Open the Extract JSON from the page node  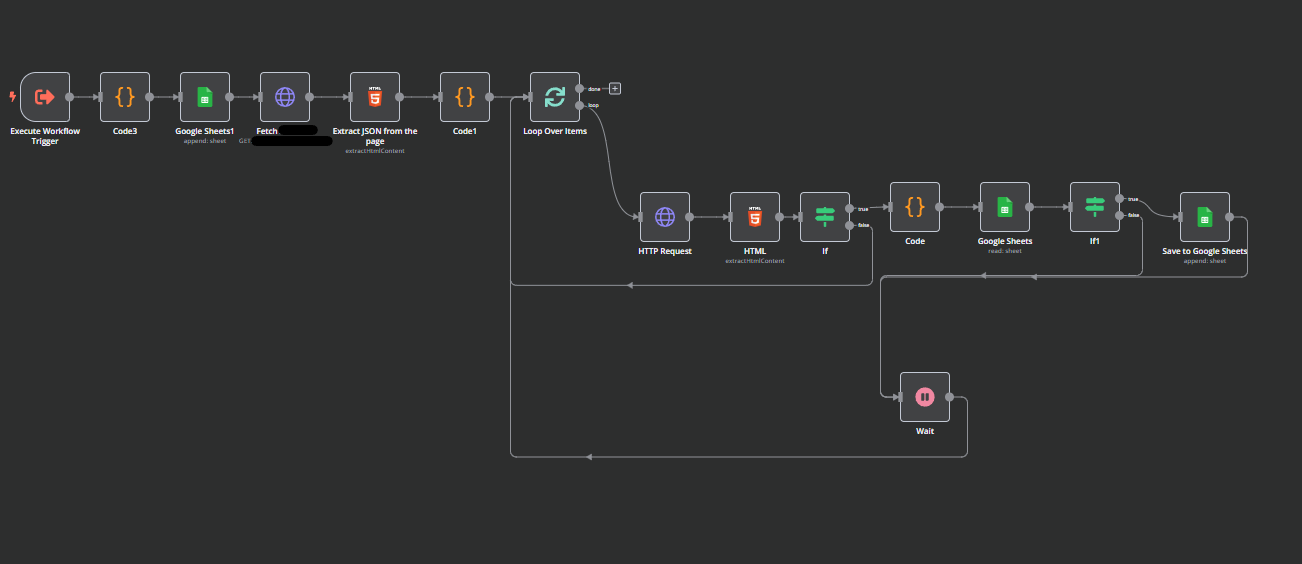[x=375, y=97]
